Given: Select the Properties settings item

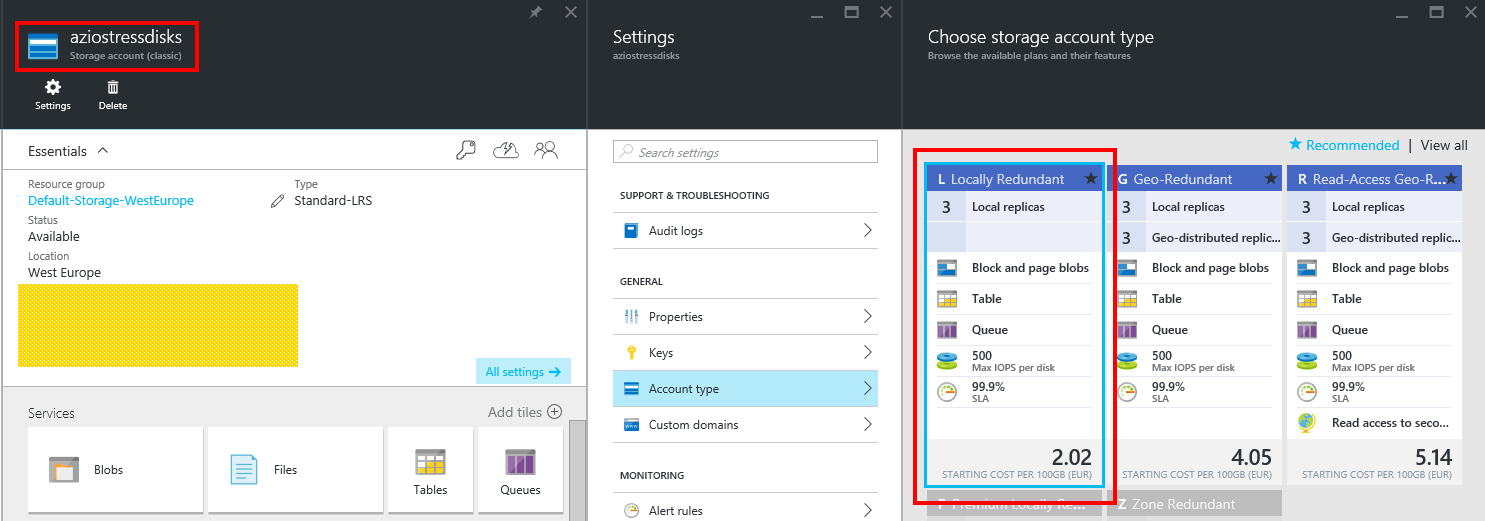Looking at the screenshot, I should pos(745,317).
